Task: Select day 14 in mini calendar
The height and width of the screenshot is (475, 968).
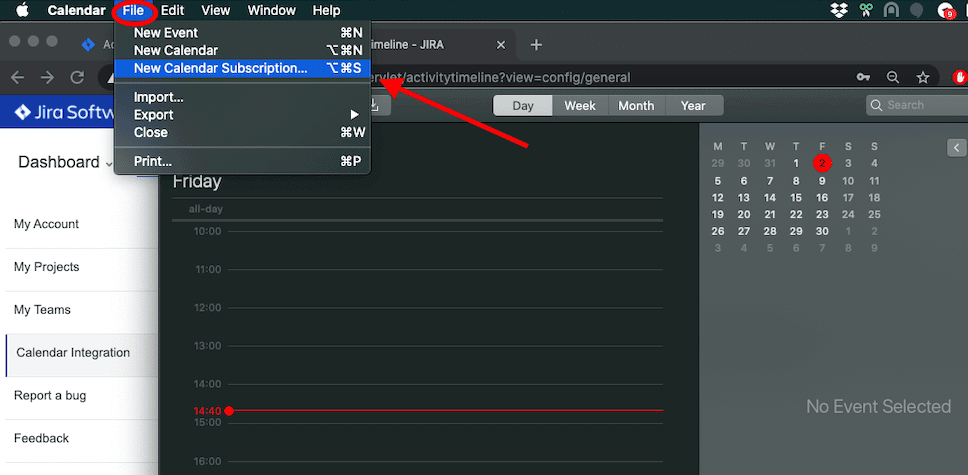Action: click(x=770, y=198)
